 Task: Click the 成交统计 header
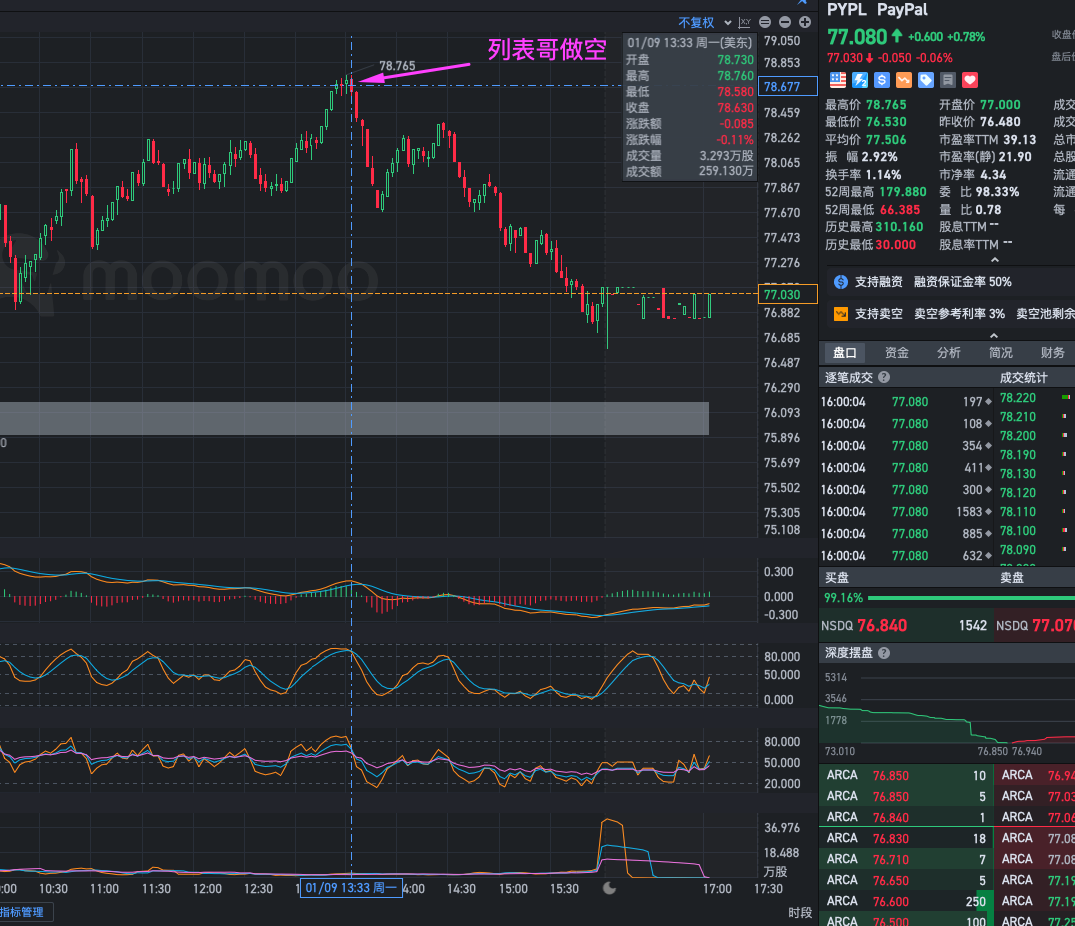(x=1024, y=378)
